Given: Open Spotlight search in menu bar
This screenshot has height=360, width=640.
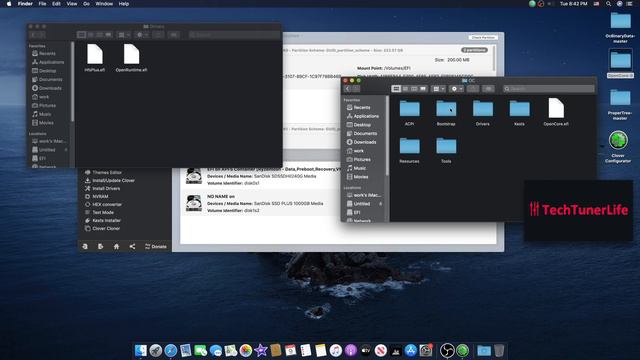Looking at the screenshot, I should (609, 4).
